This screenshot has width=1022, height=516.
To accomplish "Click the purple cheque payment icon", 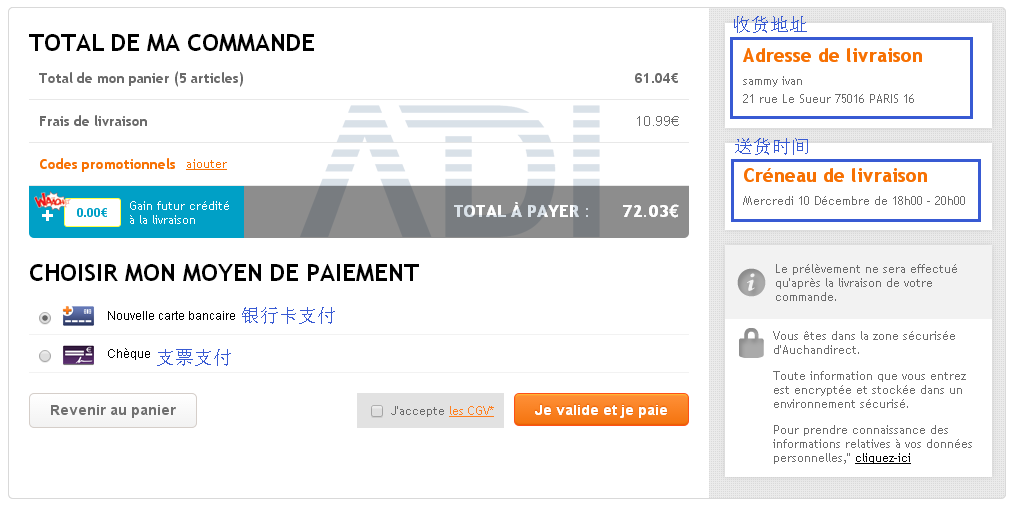I will 78,355.
